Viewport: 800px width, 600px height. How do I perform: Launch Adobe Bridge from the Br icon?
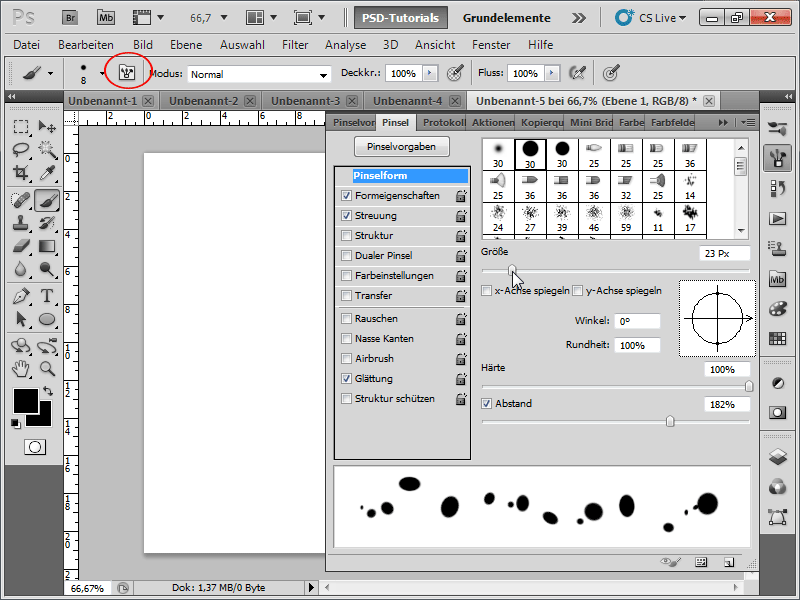[x=70, y=18]
